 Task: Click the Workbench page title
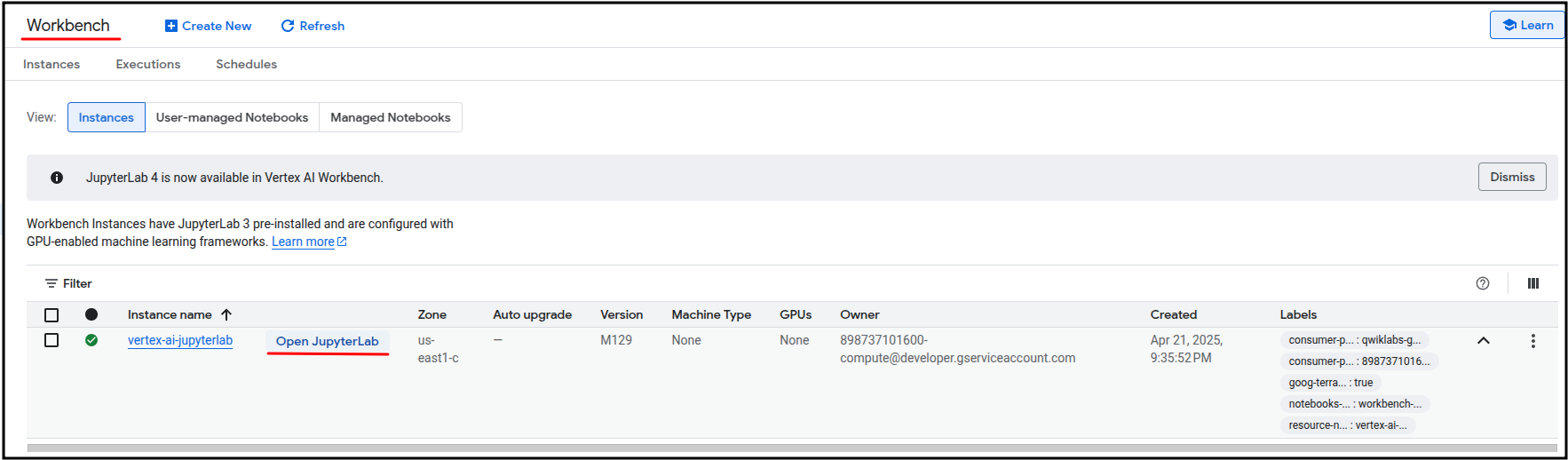click(x=68, y=25)
